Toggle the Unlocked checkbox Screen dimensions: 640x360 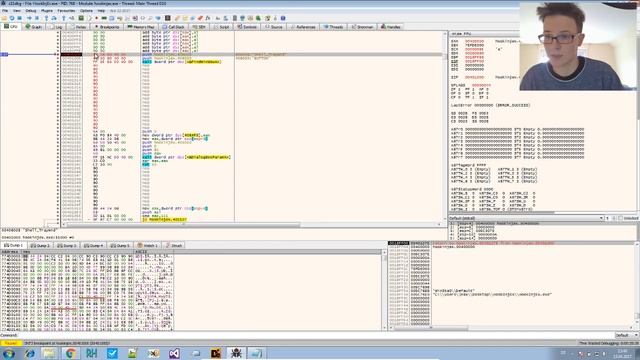click(629, 218)
